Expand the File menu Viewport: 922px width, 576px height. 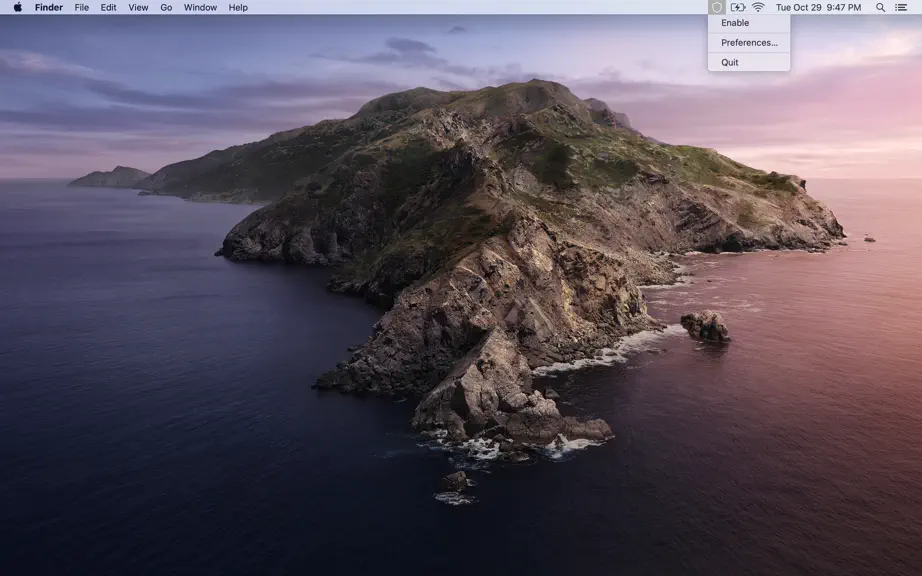[x=82, y=7]
